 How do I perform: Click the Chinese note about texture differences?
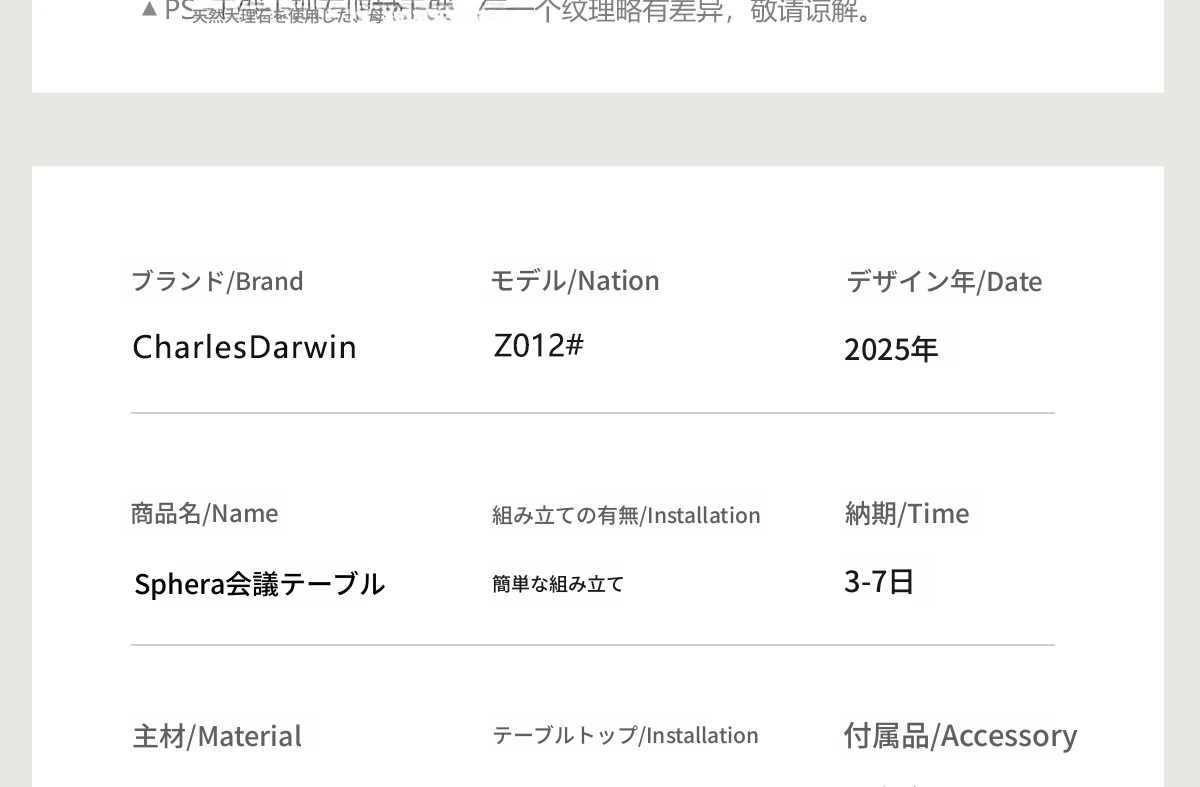tap(700, 11)
